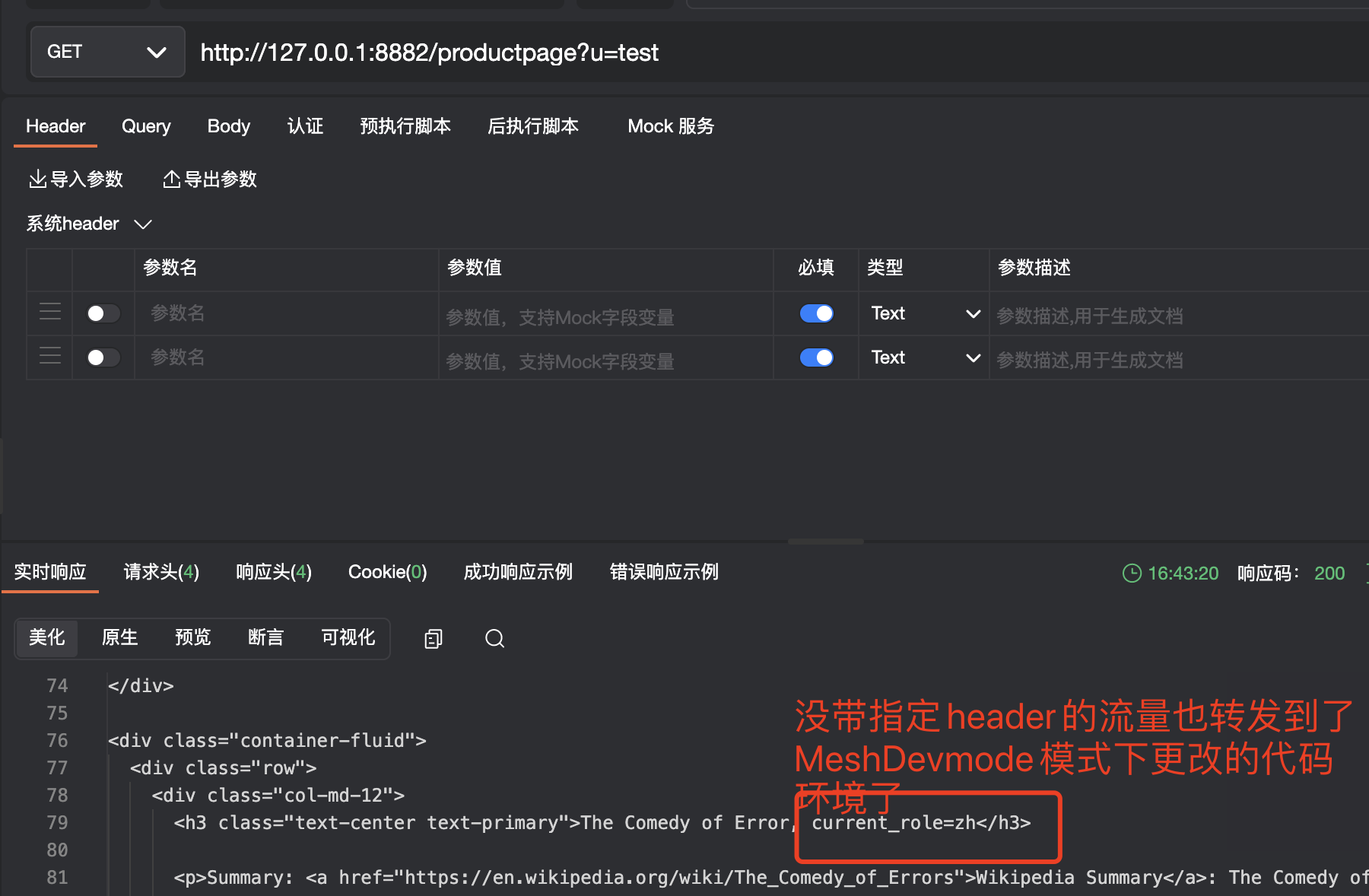
Task: Switch to the 认证 tab
Action: coord(305,126)
